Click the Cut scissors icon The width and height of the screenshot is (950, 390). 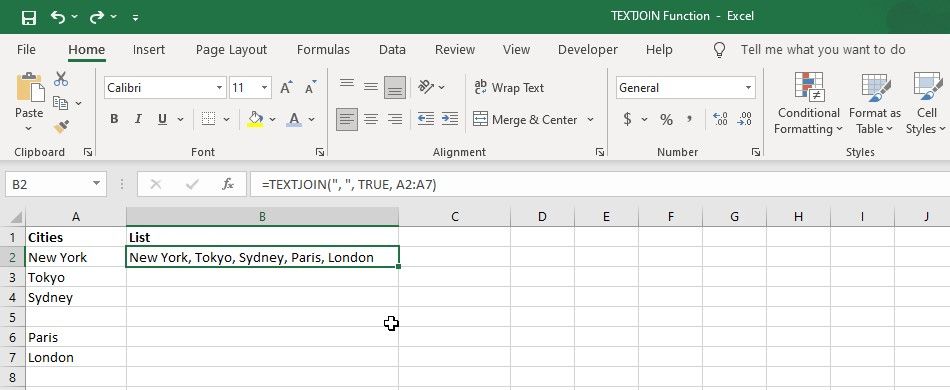click(x=61, y=79)
